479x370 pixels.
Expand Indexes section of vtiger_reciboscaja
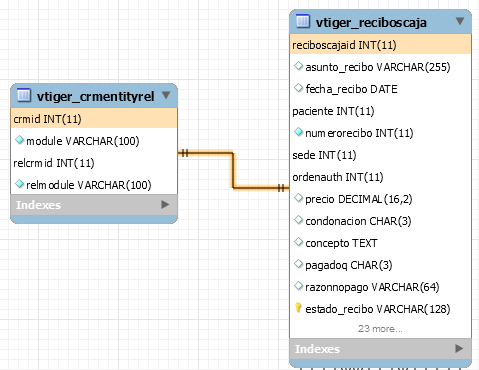(459, 348)
